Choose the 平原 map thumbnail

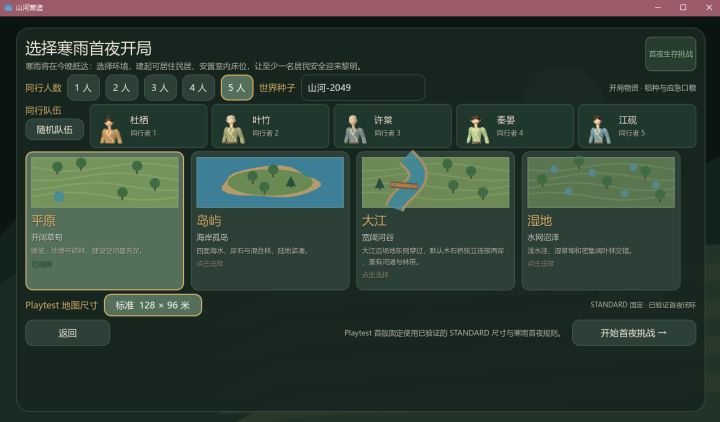pos(105,182)
